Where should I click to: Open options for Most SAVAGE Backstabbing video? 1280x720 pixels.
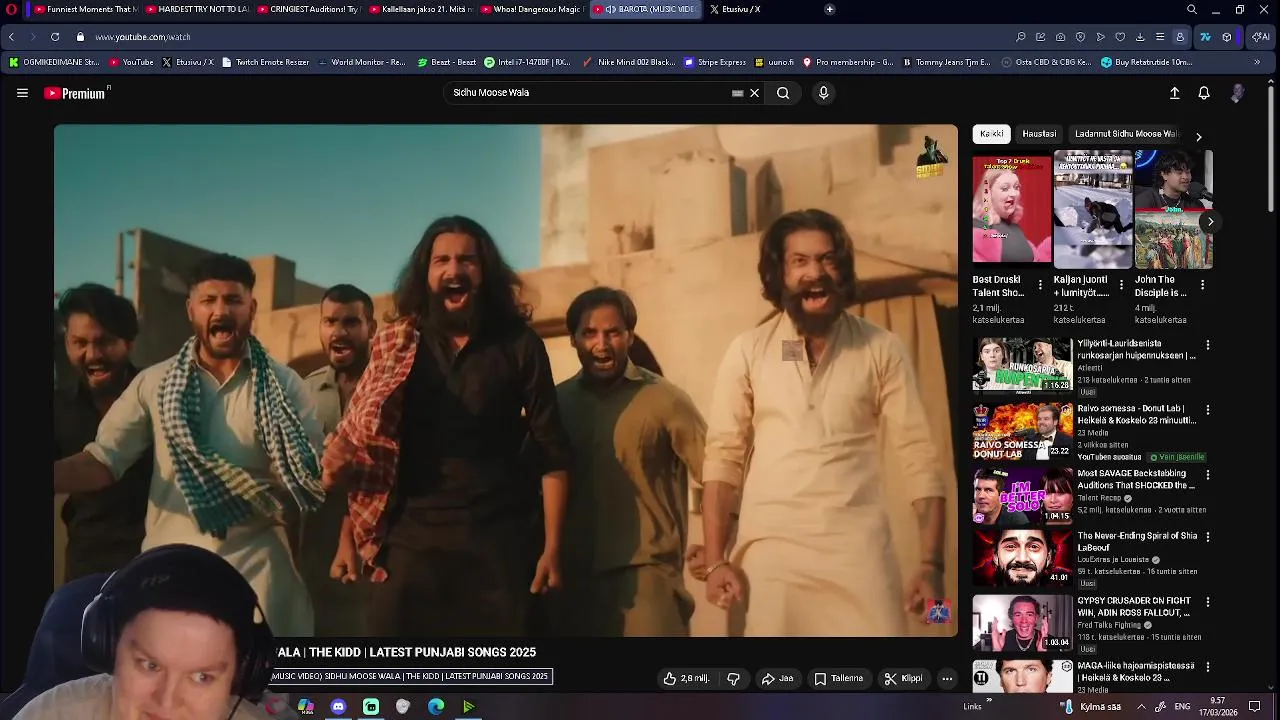[x=1208, y=474]
